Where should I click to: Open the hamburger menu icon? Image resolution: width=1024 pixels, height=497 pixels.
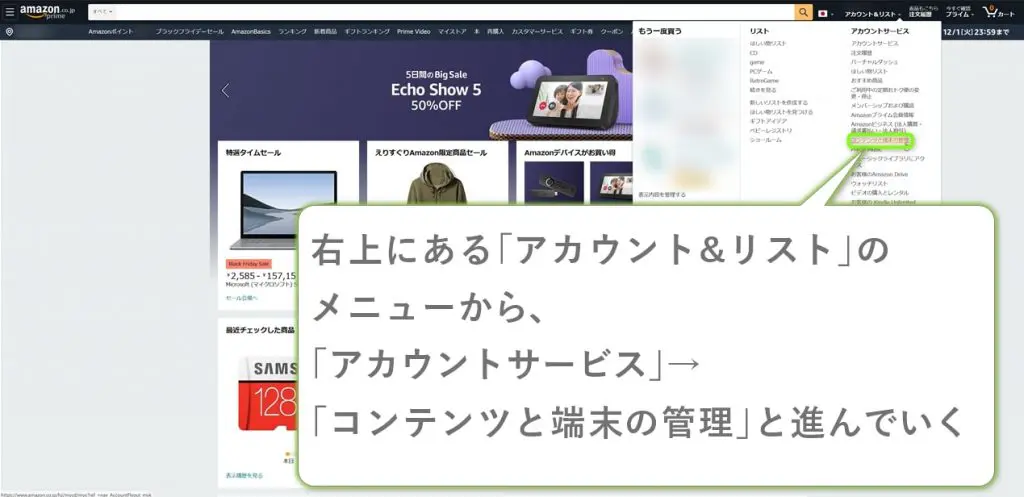click(x=10, y=12)
